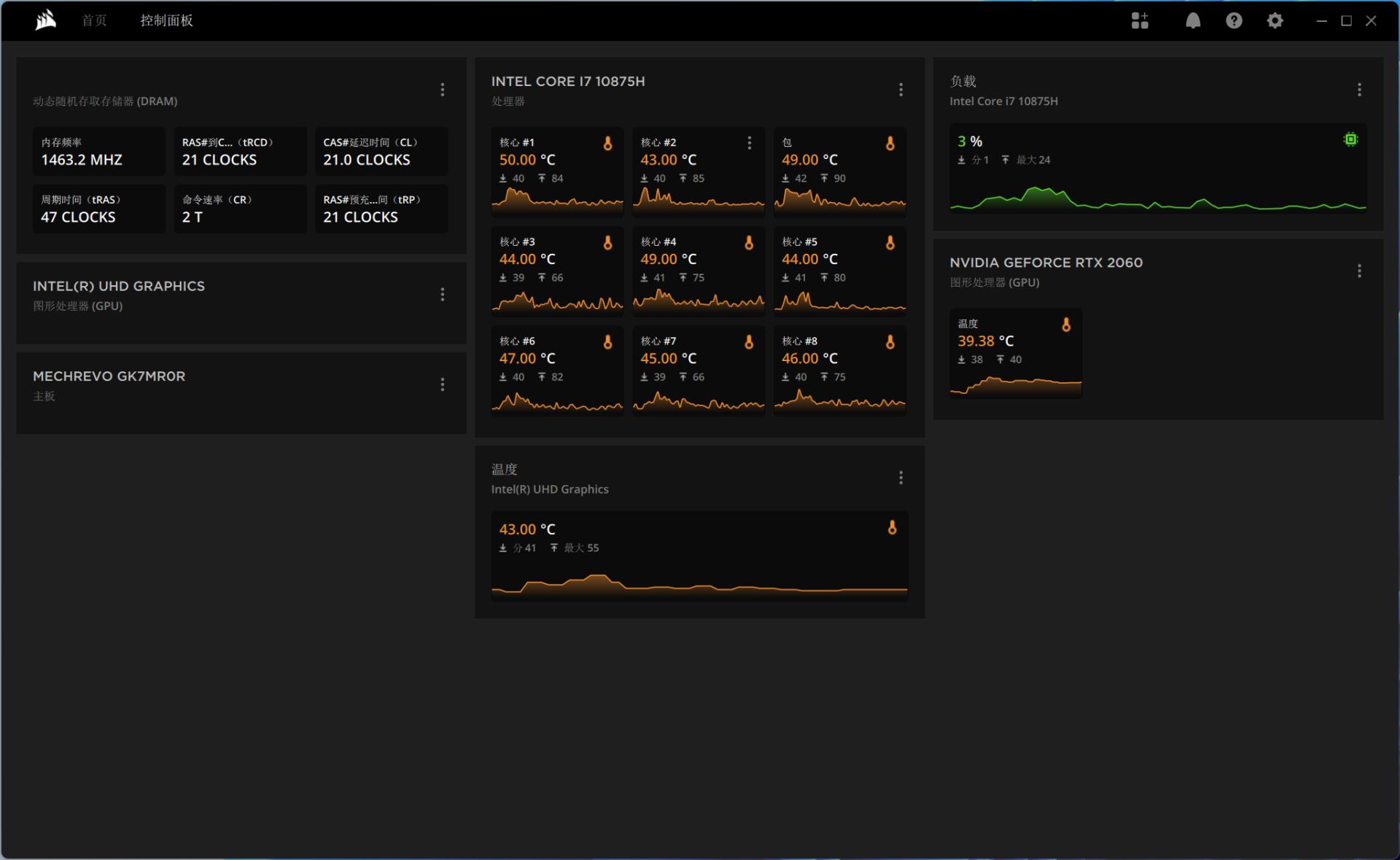Click the thermometer icon on 核心 #3 tile
The image size is (1400, 860).
[x=607, y=243]
